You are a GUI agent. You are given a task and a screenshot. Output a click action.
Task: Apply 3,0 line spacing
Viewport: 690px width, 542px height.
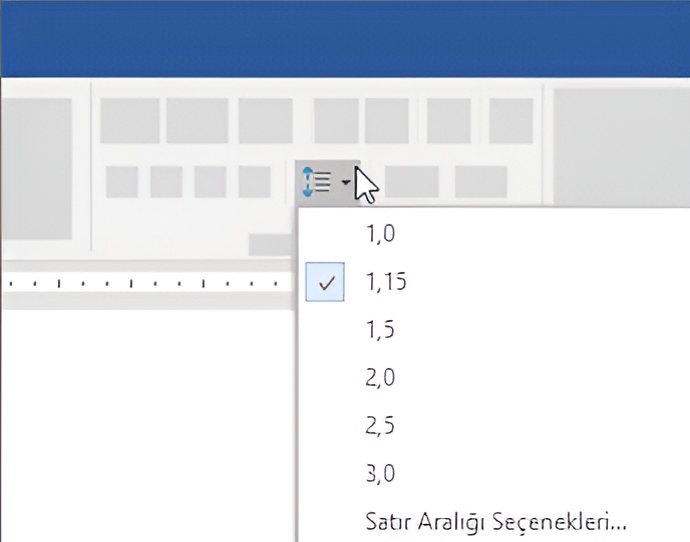point(383,472)
